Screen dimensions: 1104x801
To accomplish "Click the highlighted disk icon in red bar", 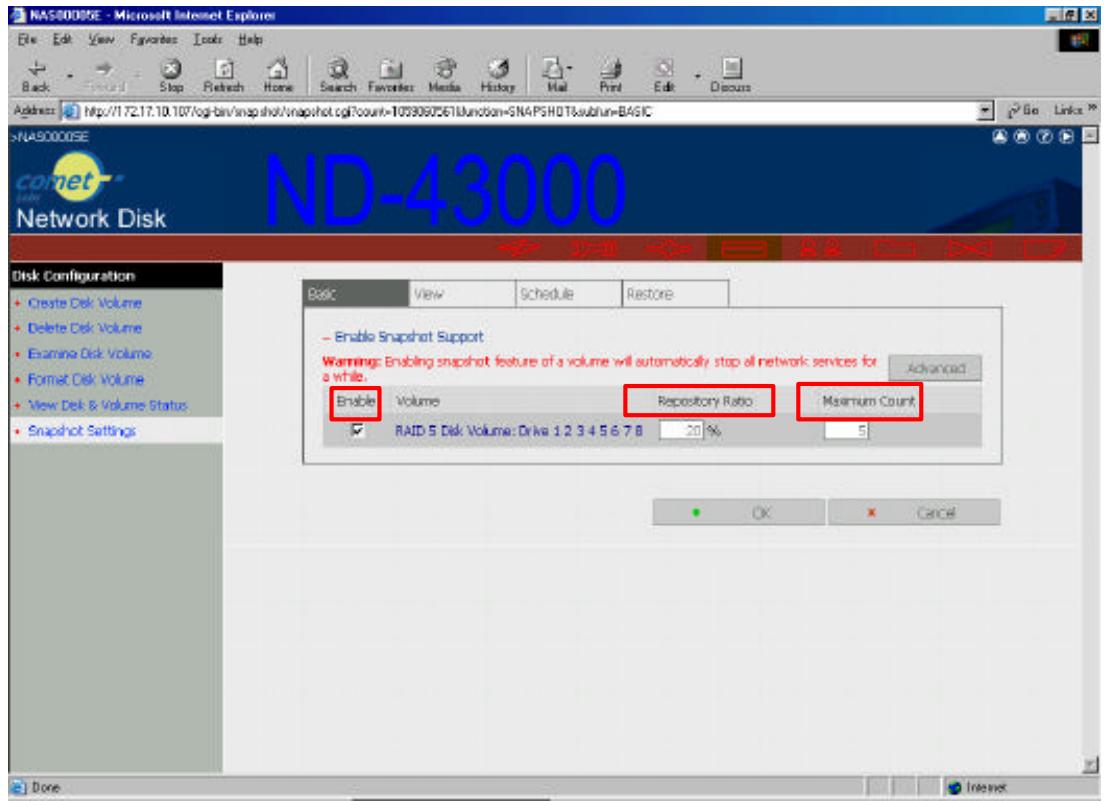I will coord(744,248).
